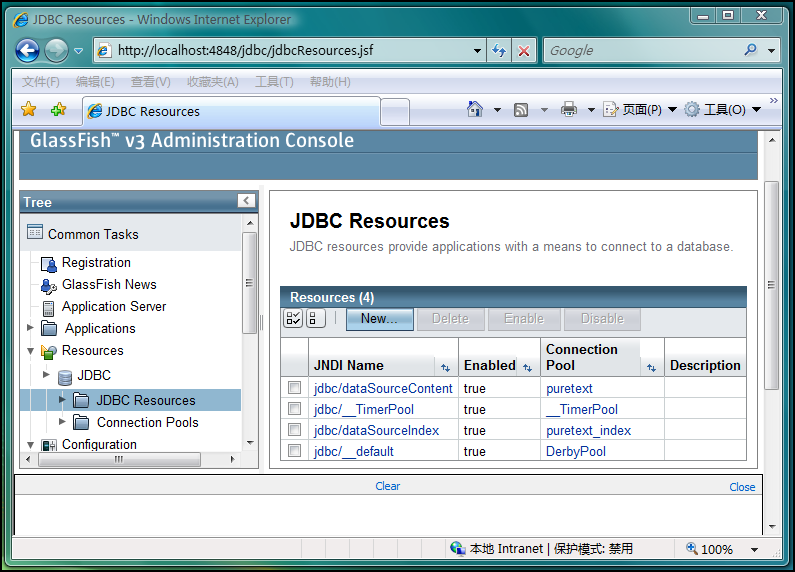Open the 工具(T) menu
The image size is (795, 572).
coord(274,82)
